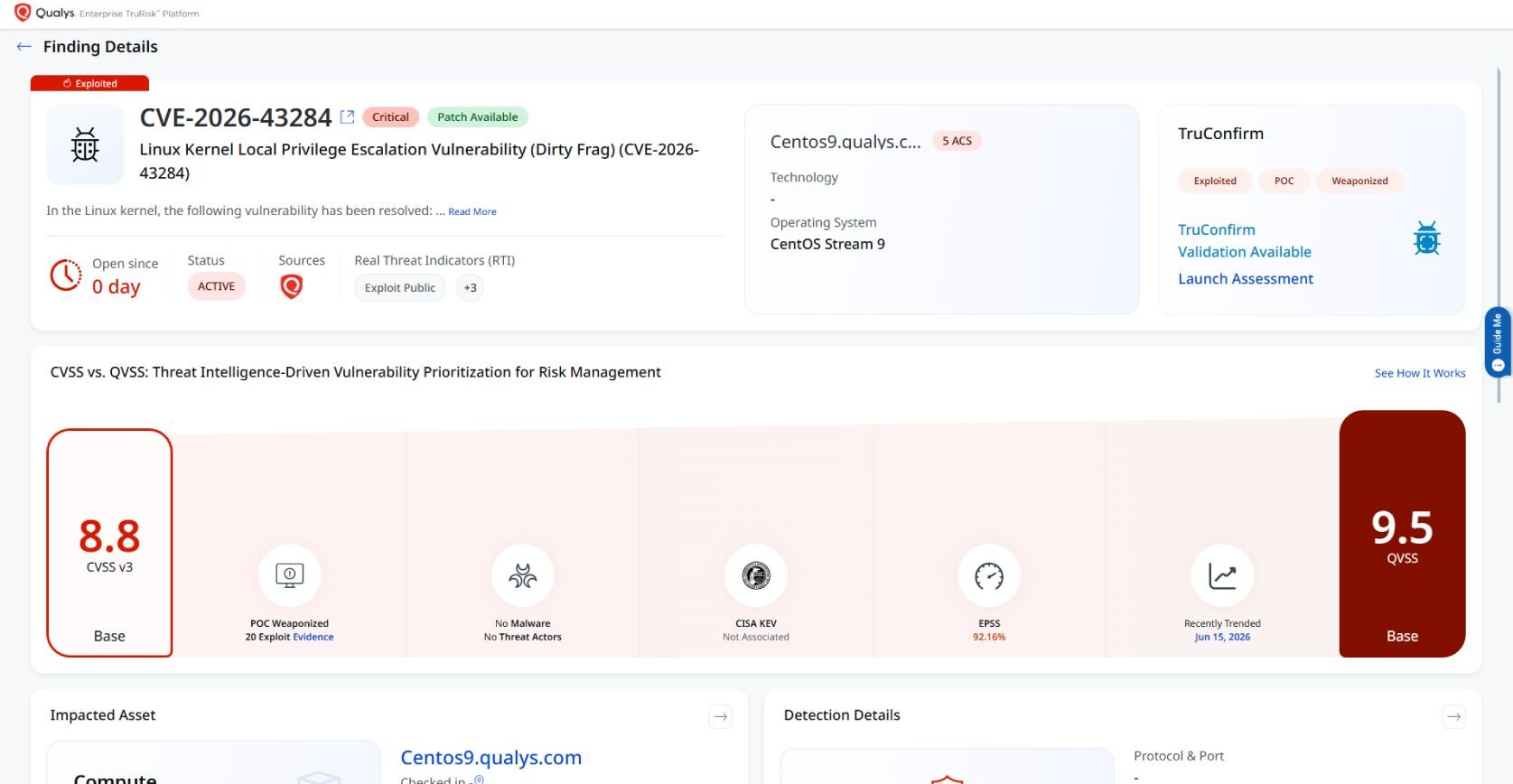The width and height of the screenshot is (1513, 784).
Task: Select the 9.5 QVSS score card
Action: 1402,534
